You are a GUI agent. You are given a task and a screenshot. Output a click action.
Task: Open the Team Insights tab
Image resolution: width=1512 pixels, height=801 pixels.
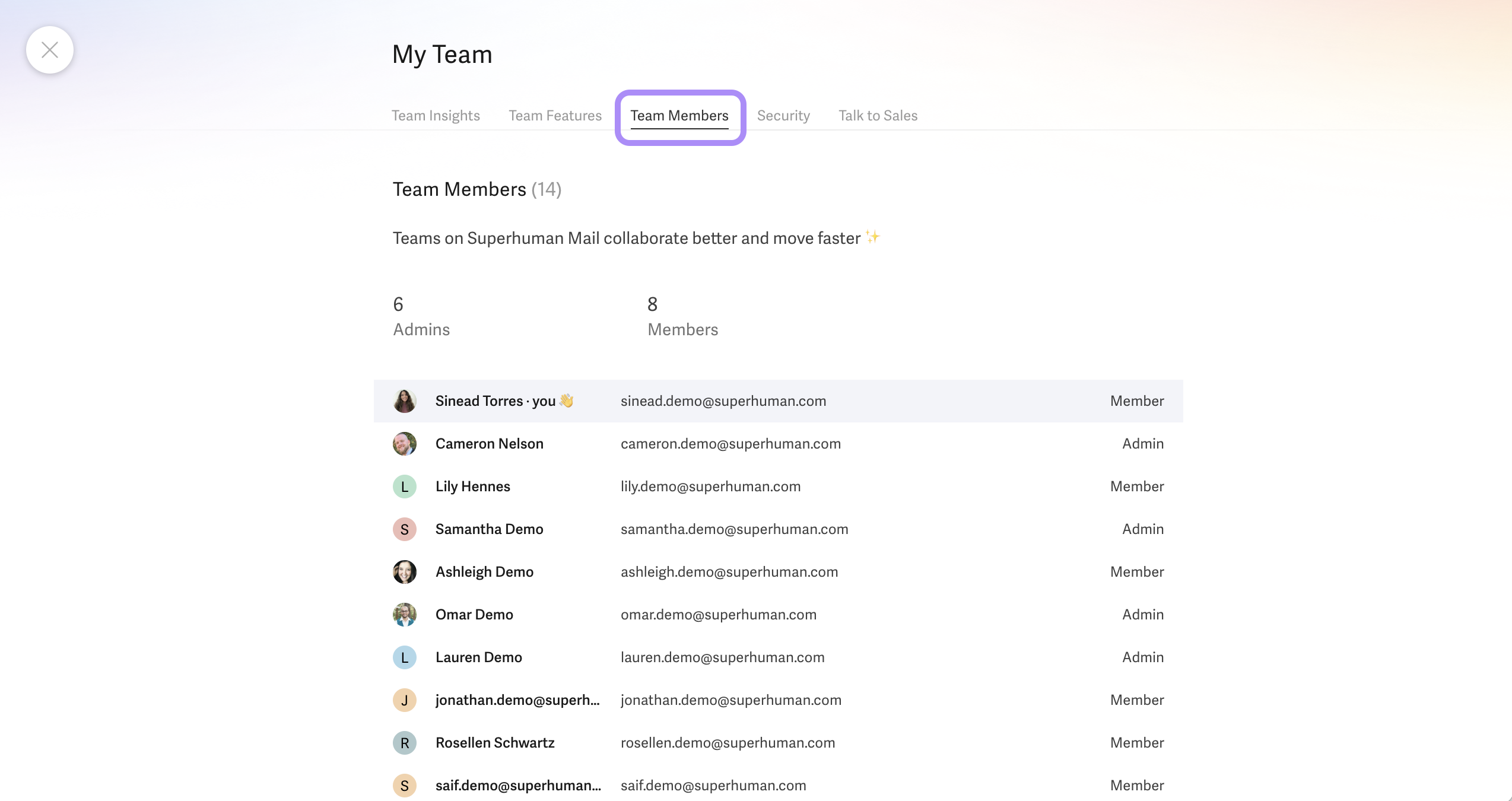coord(436,116)
